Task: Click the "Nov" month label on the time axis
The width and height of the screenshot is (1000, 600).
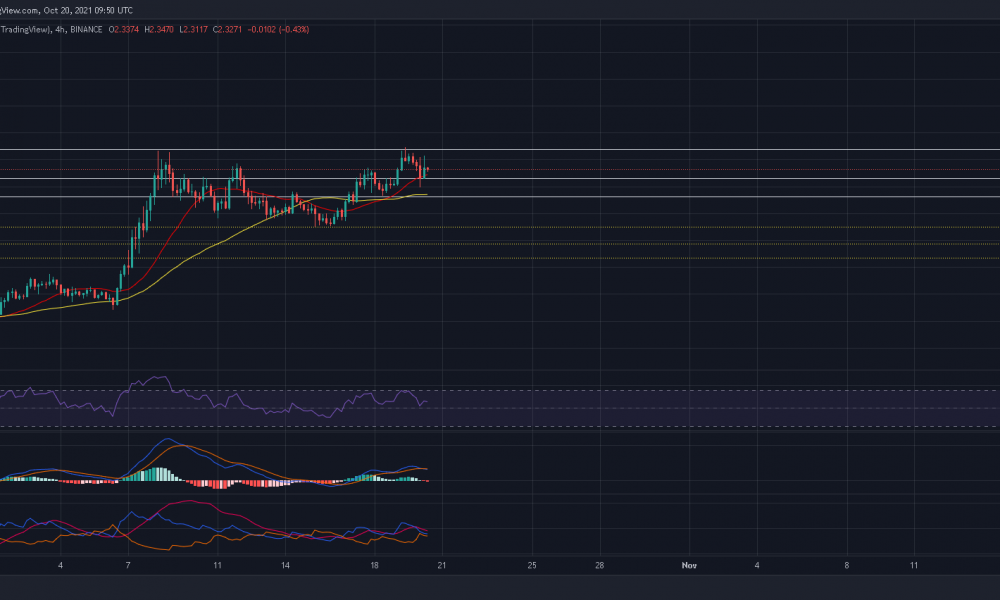Action: tap(689, 565)
